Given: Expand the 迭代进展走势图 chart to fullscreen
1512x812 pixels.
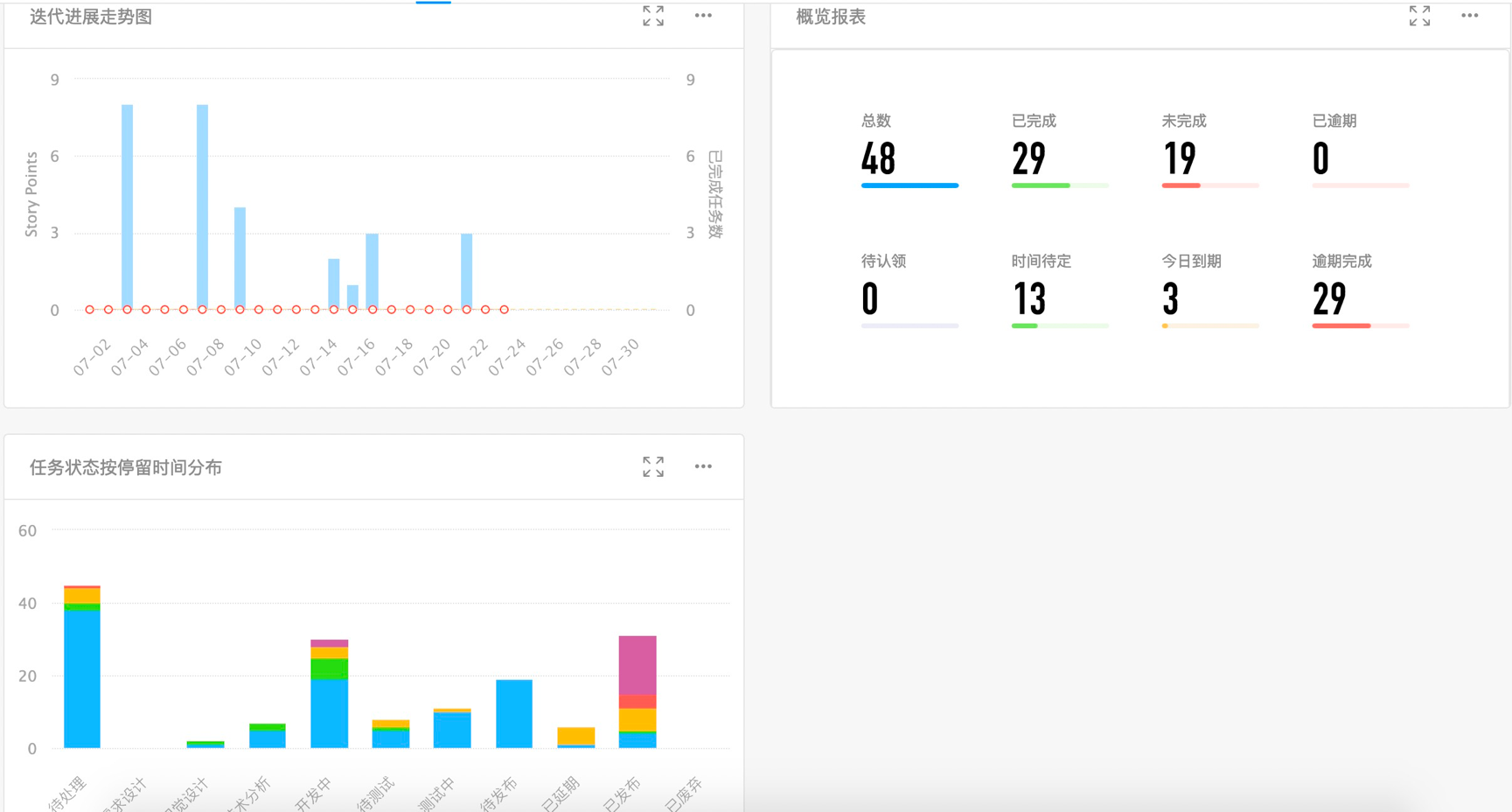Looking at the screenshot, I should point(653,16).
